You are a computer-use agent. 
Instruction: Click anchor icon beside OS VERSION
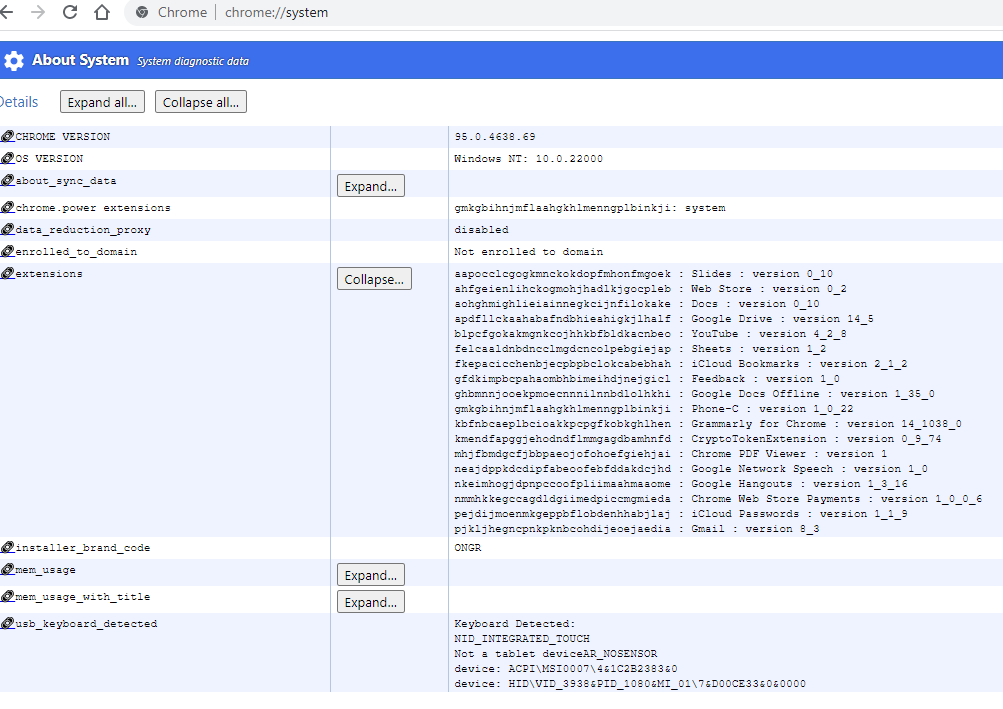(x=8, y=158)
